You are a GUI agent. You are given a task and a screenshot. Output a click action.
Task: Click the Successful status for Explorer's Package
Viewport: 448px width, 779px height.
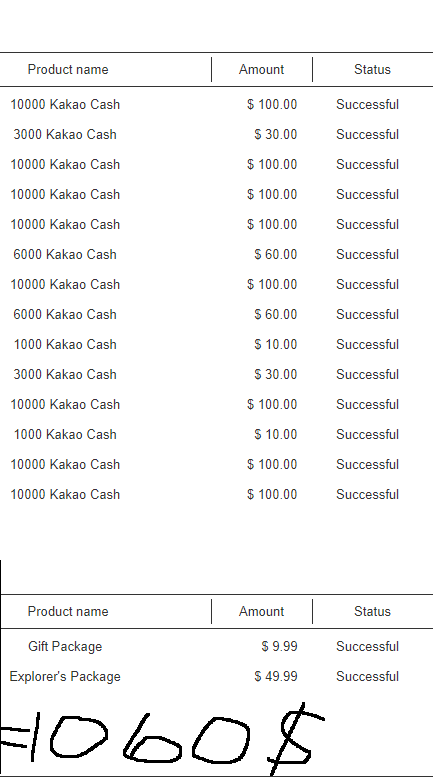point(367,677)
